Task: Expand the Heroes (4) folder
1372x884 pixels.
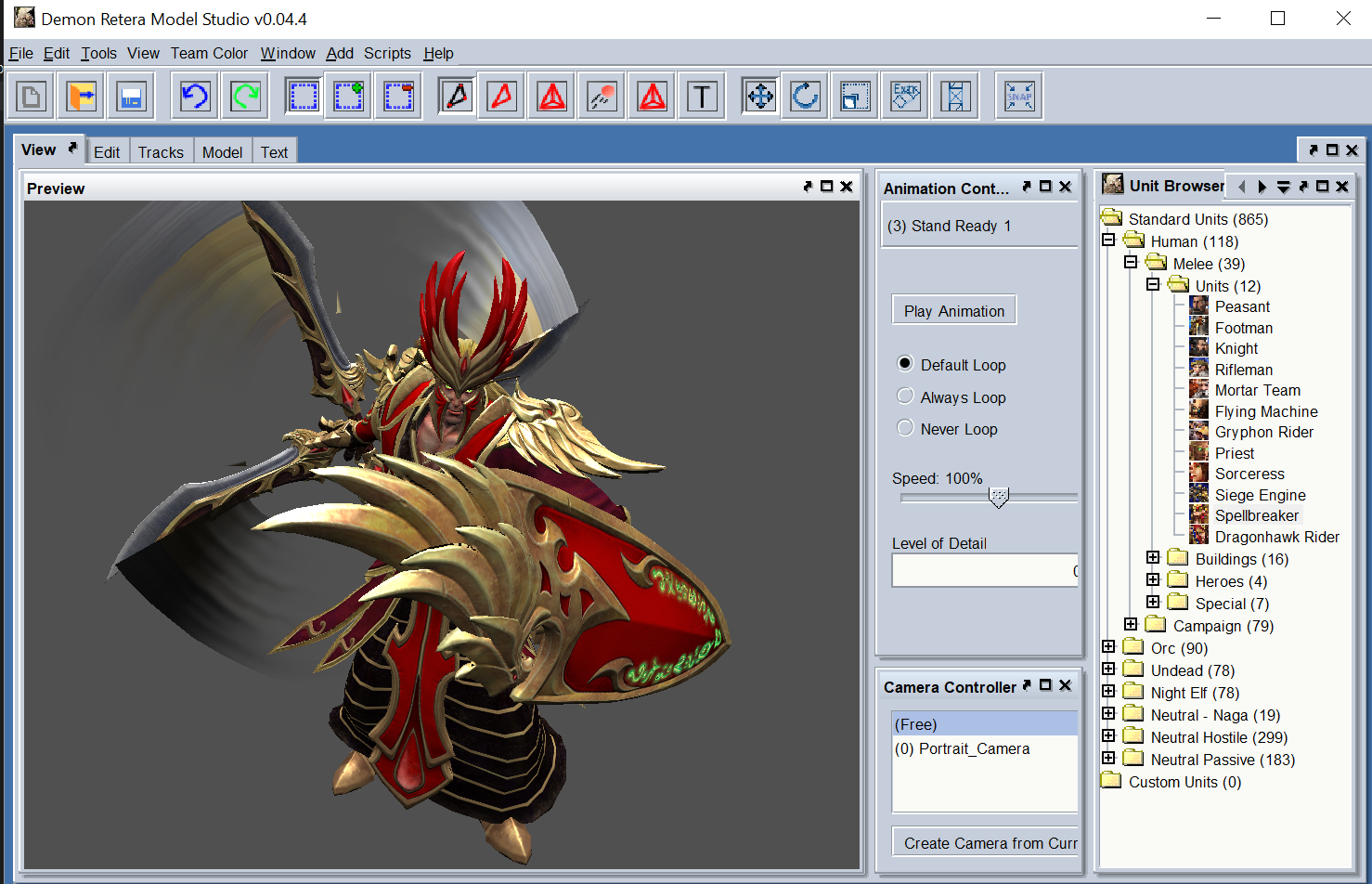Action: [x=1153, y=579]
